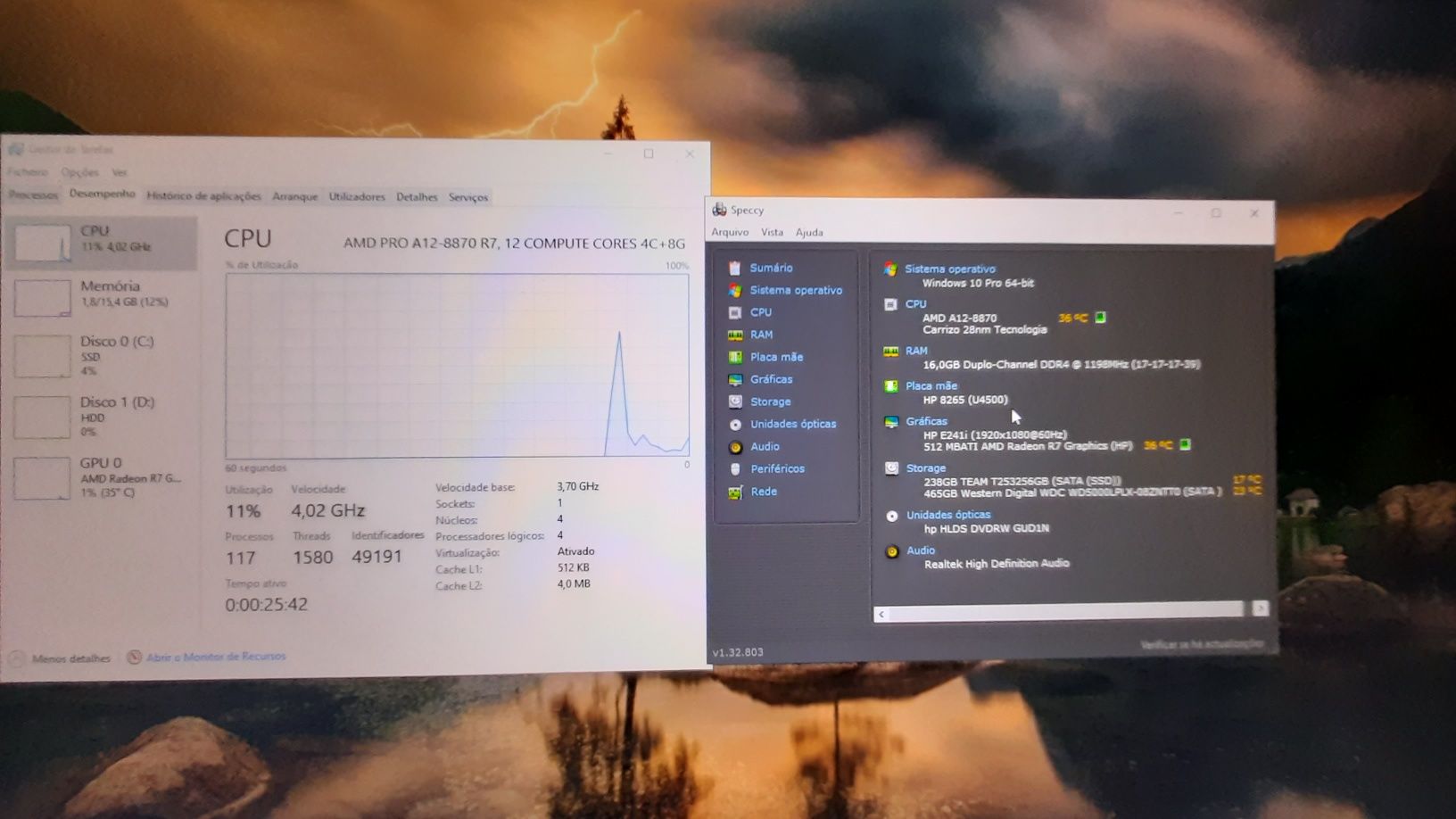The height and width of the screenshot is (819, 1456).
Task: Switch to the Detalhes tab
Action: click(417, 197)
